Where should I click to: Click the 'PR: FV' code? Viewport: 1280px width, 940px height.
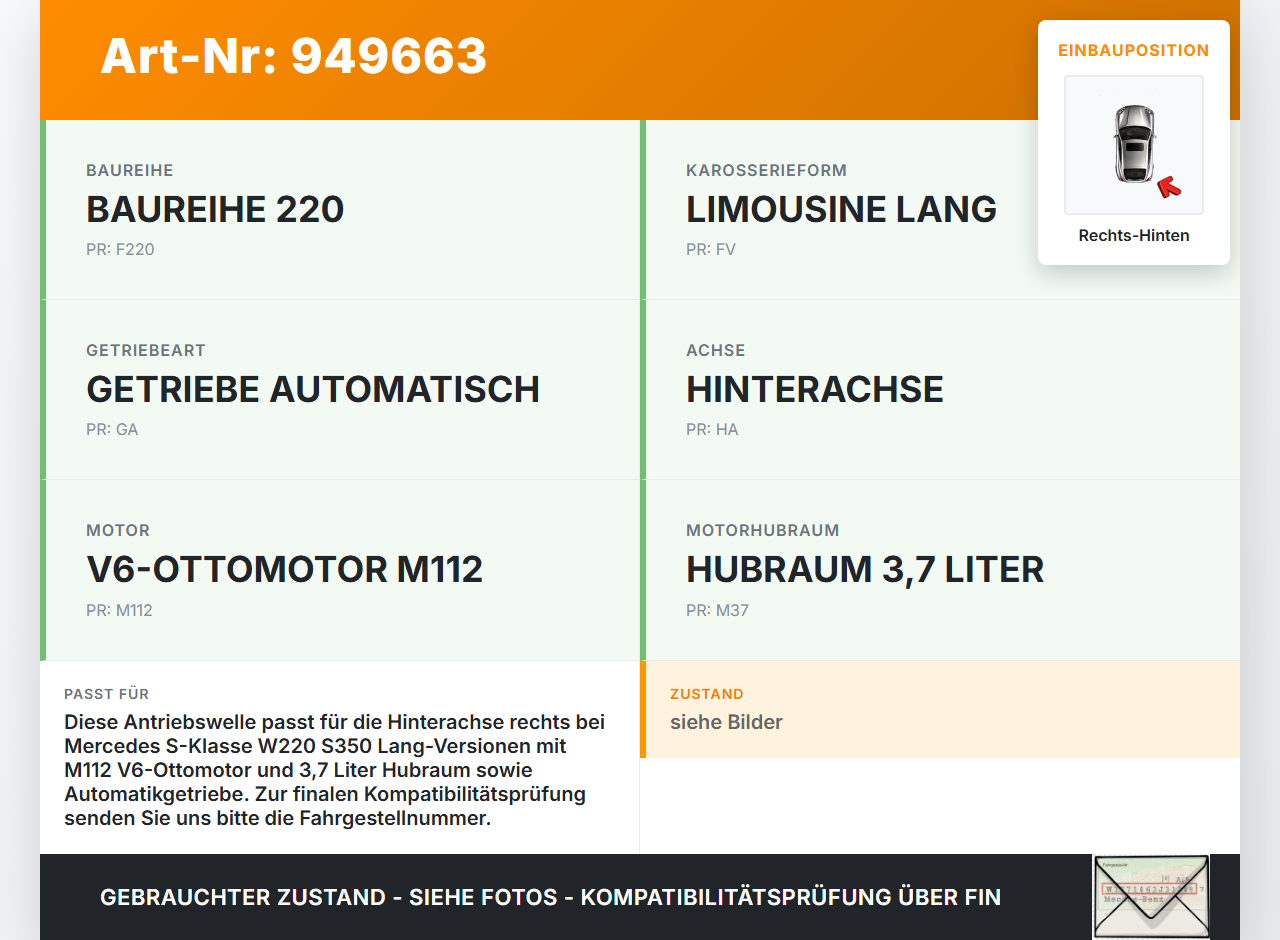coord(711,250)
